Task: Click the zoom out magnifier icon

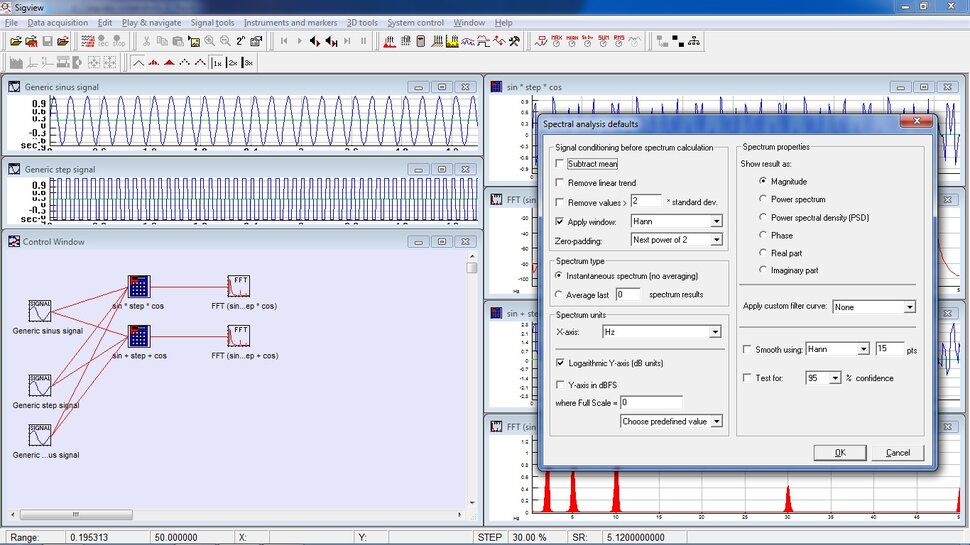Action: pos(225,41)
